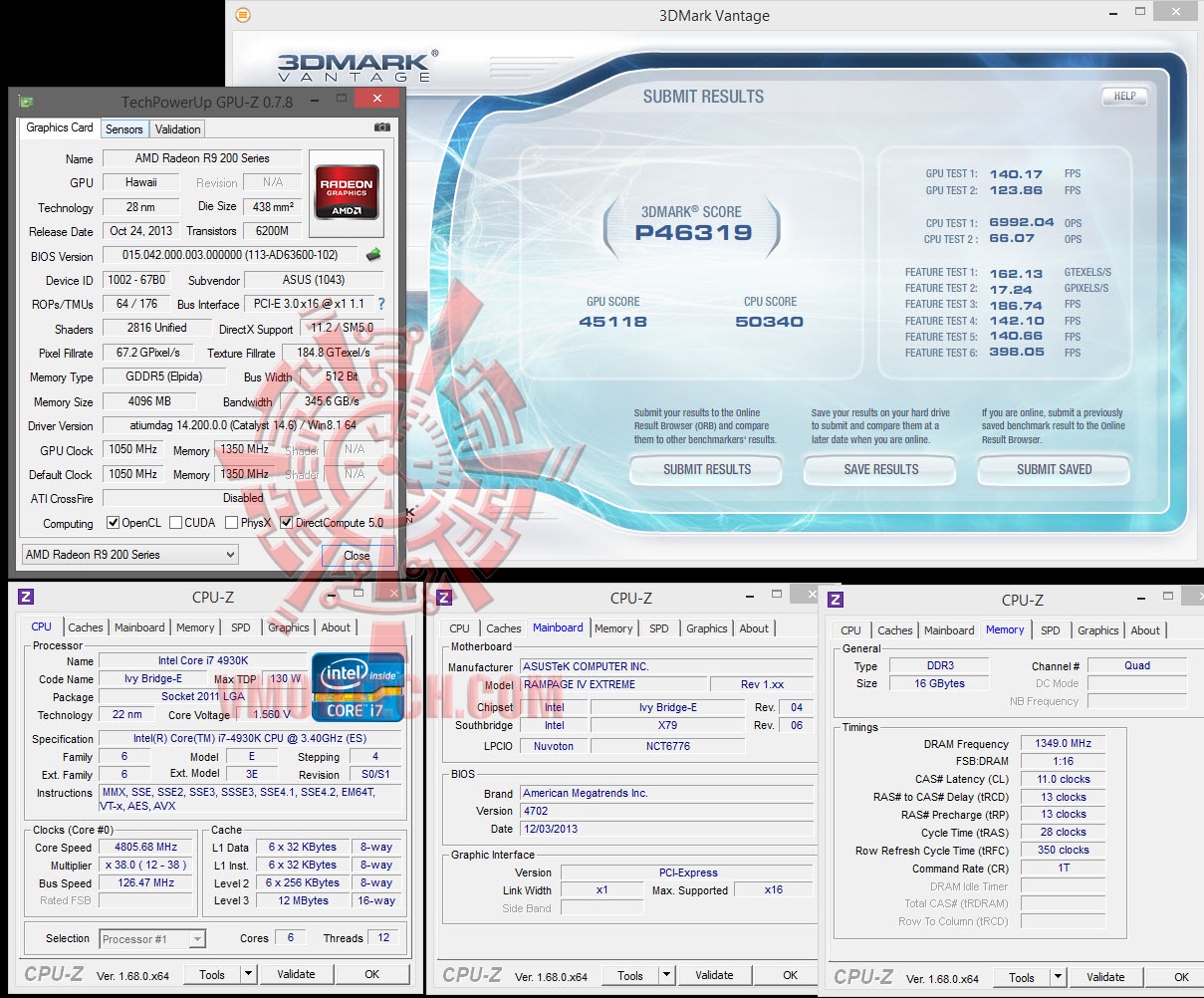
Task: Click the Bus Interface question mark icon
Action: point(380,304)
